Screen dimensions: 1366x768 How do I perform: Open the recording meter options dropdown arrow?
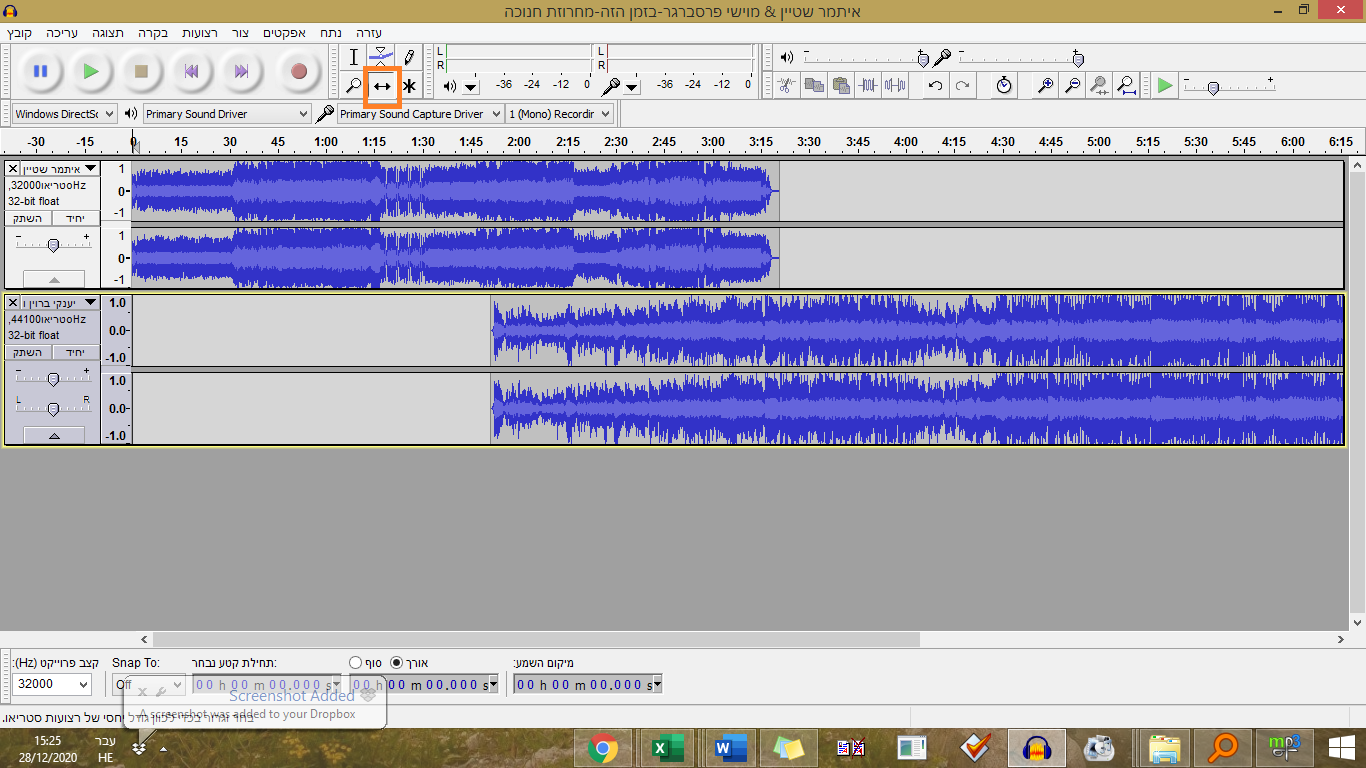[632, 87]
